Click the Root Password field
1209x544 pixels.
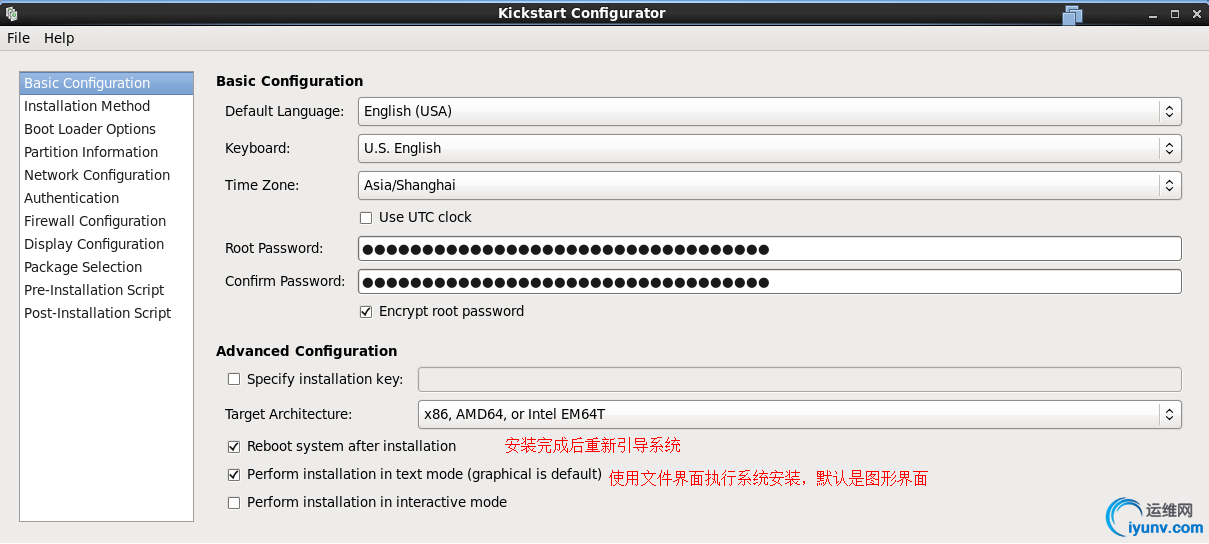coord(769,248)
